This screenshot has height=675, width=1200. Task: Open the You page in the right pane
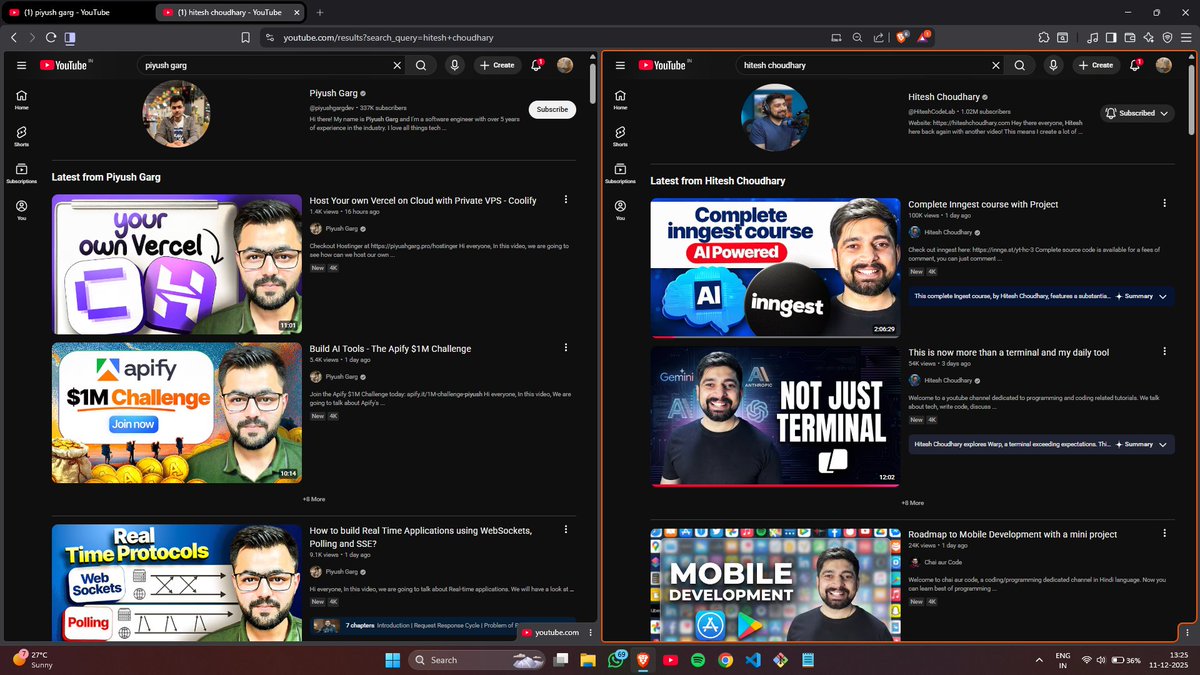[x=620, y=210]
